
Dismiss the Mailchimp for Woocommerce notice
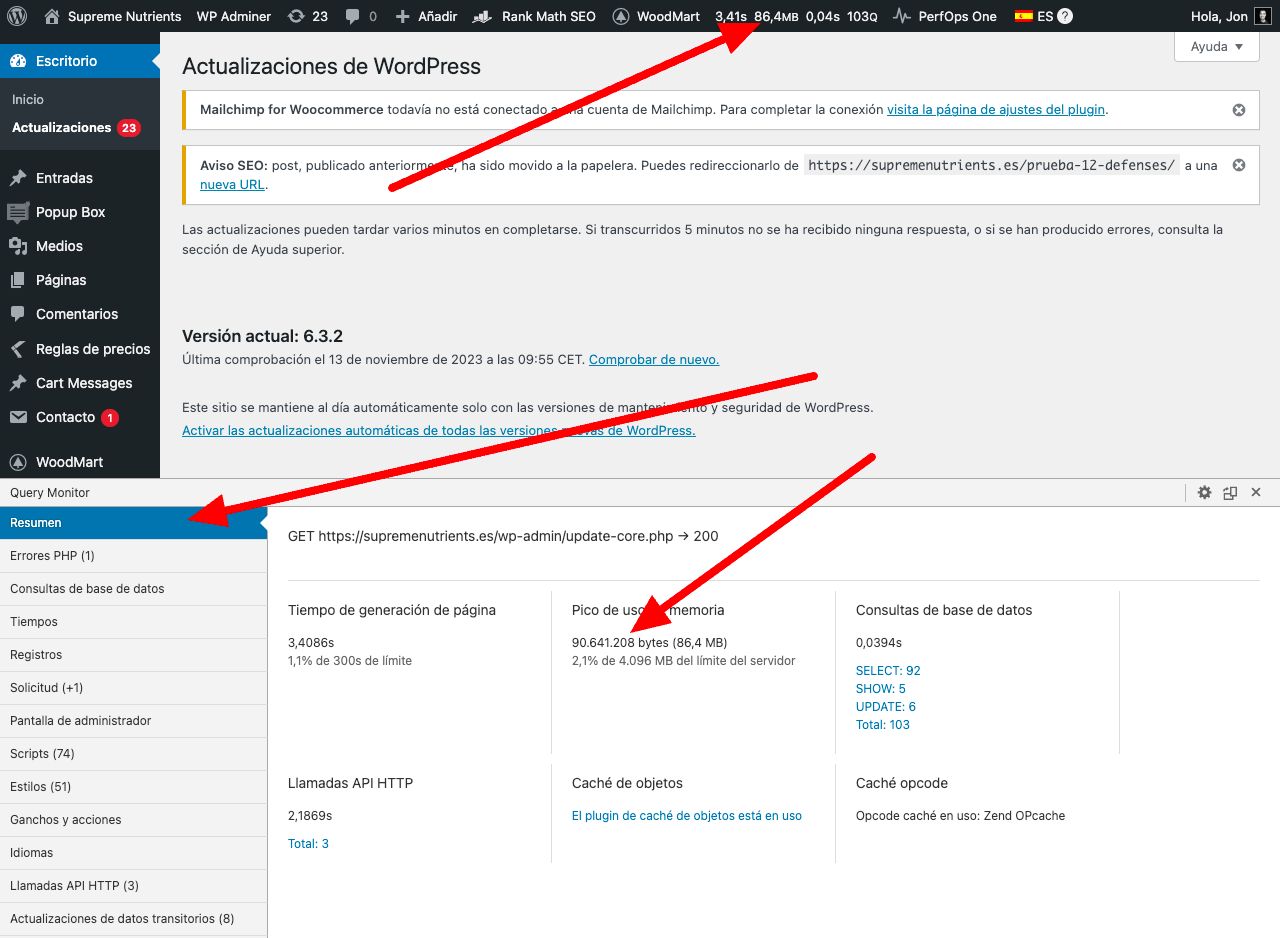tap(1239, 110)
